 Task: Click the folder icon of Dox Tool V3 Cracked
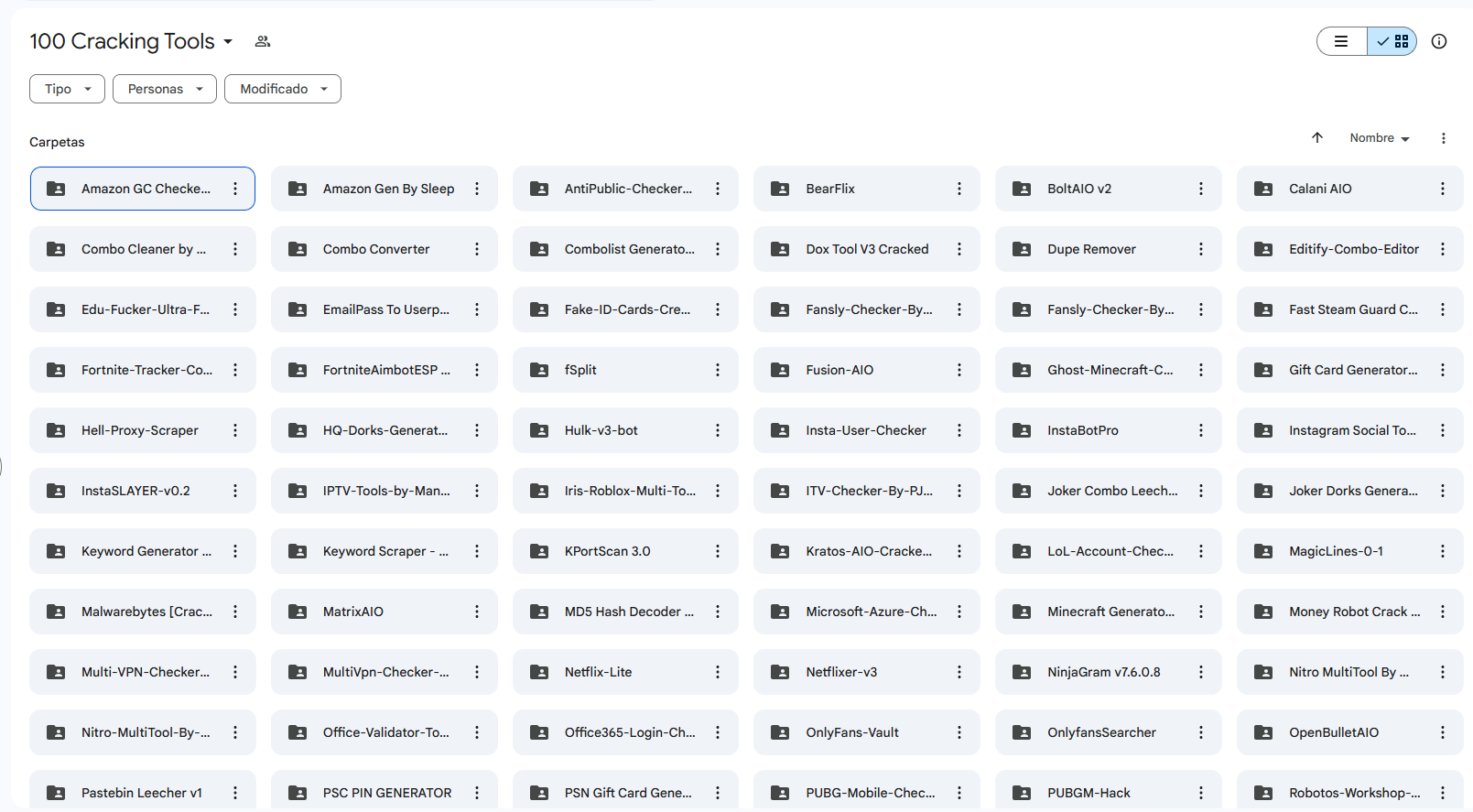780,249
